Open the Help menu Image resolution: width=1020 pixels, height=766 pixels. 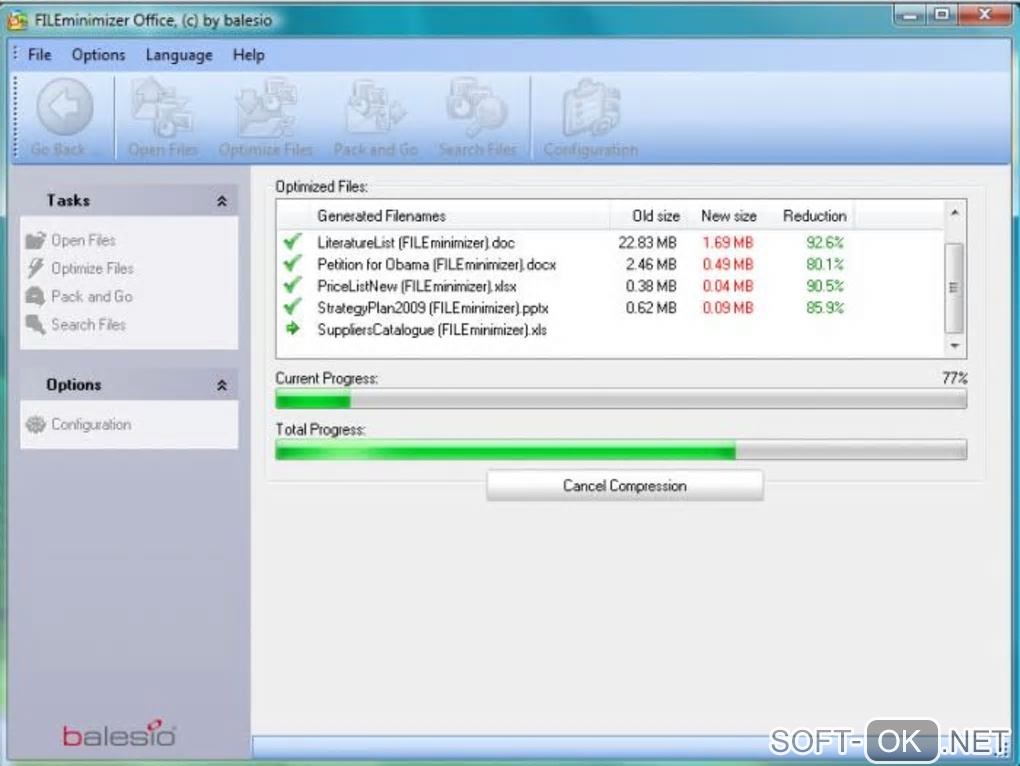[x=248, y=55]
